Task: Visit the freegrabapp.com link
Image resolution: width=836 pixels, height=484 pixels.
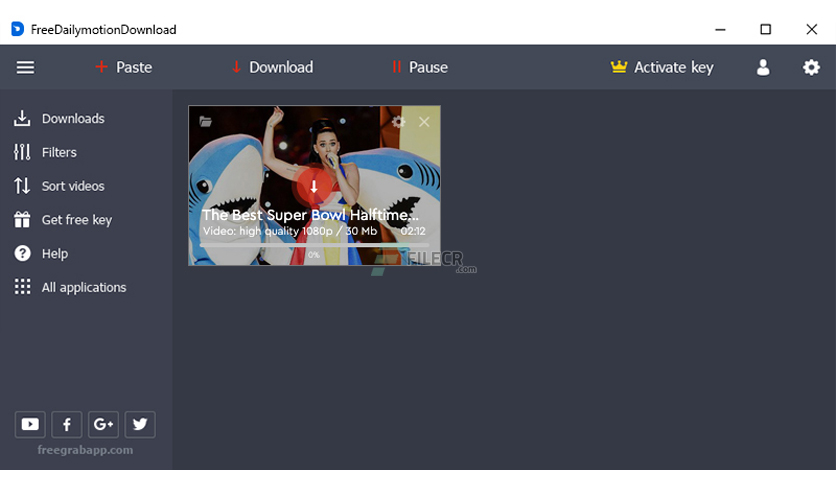Action: (85, 450)
